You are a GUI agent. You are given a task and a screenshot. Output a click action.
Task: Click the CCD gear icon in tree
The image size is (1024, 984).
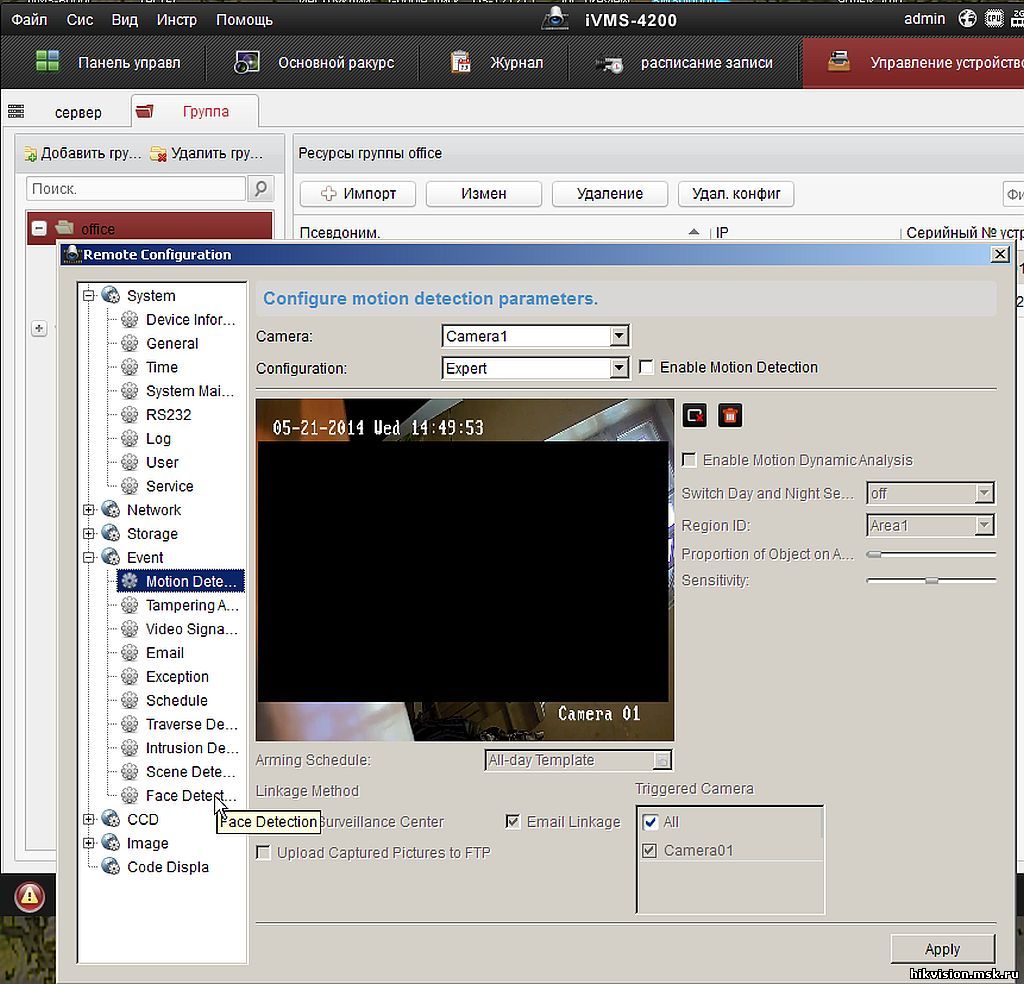click(111, 819)
